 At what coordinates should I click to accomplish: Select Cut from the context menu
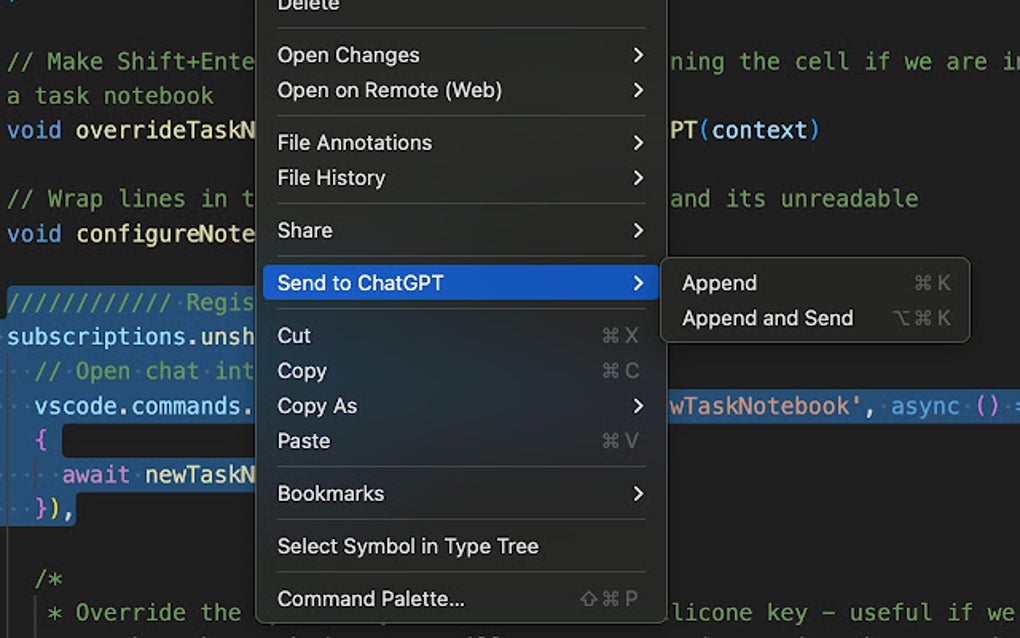294,336
